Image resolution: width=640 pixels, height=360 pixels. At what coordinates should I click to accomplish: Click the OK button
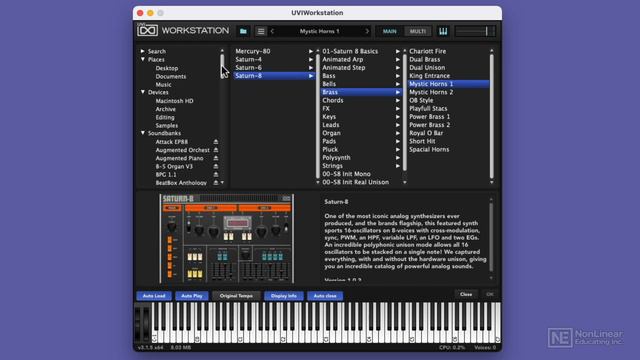coord(490,294)
